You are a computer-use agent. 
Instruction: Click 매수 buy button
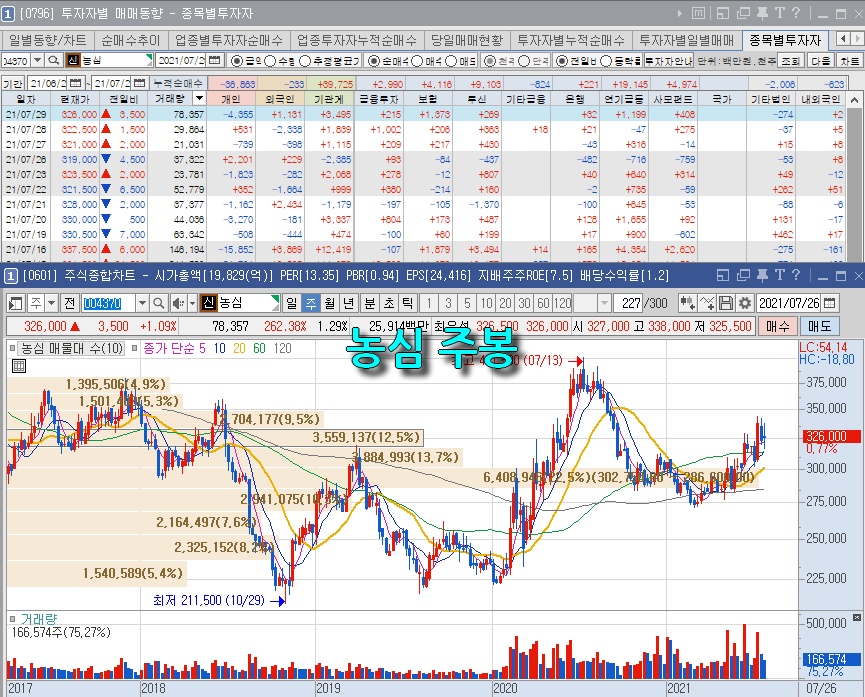pyautogui.click(x=778, y=326)
